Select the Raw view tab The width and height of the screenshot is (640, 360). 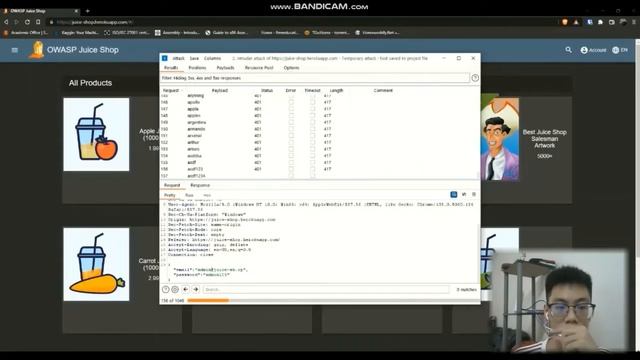pyautogui.click(x=189, y=195)
